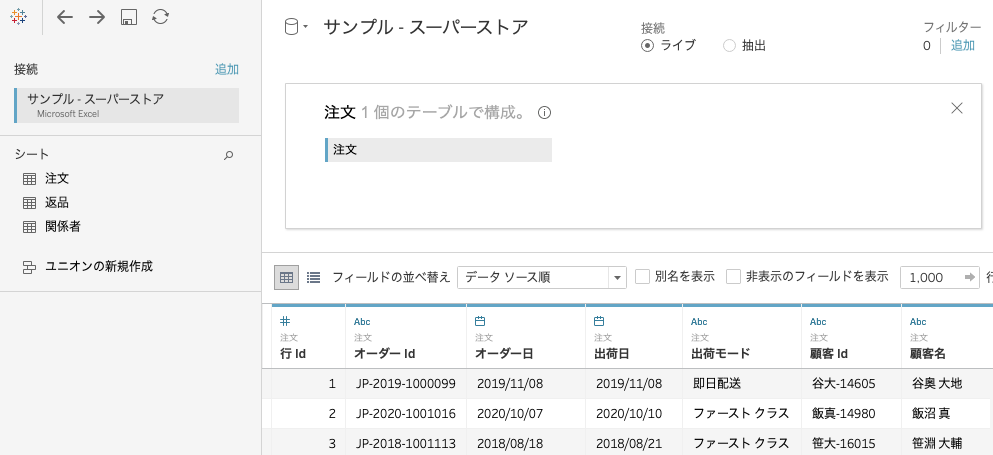Select the 抽出 connection radio button

pyautogui.click(x=730, y=46)
